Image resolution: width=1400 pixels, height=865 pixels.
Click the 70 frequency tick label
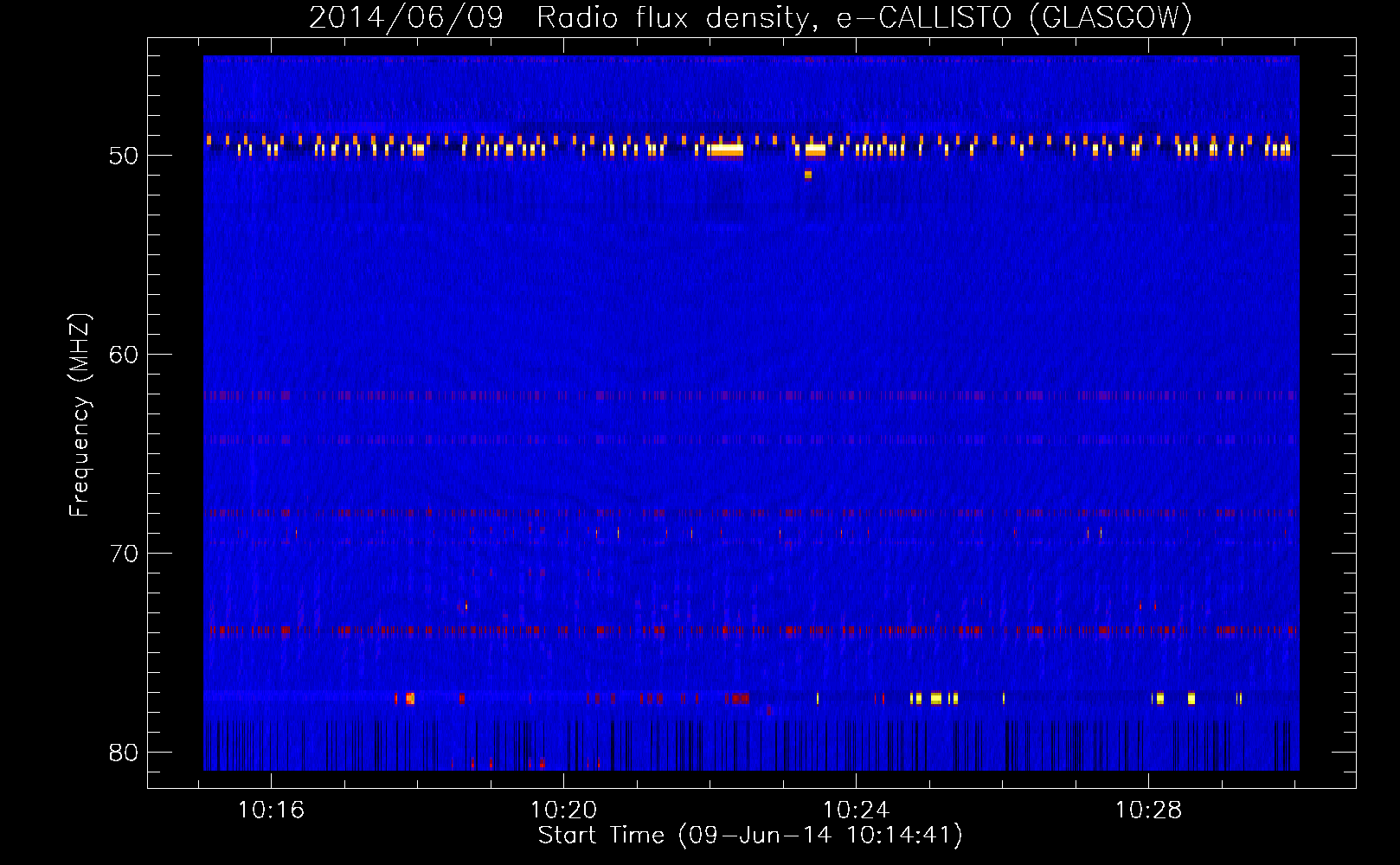(124, 554)
